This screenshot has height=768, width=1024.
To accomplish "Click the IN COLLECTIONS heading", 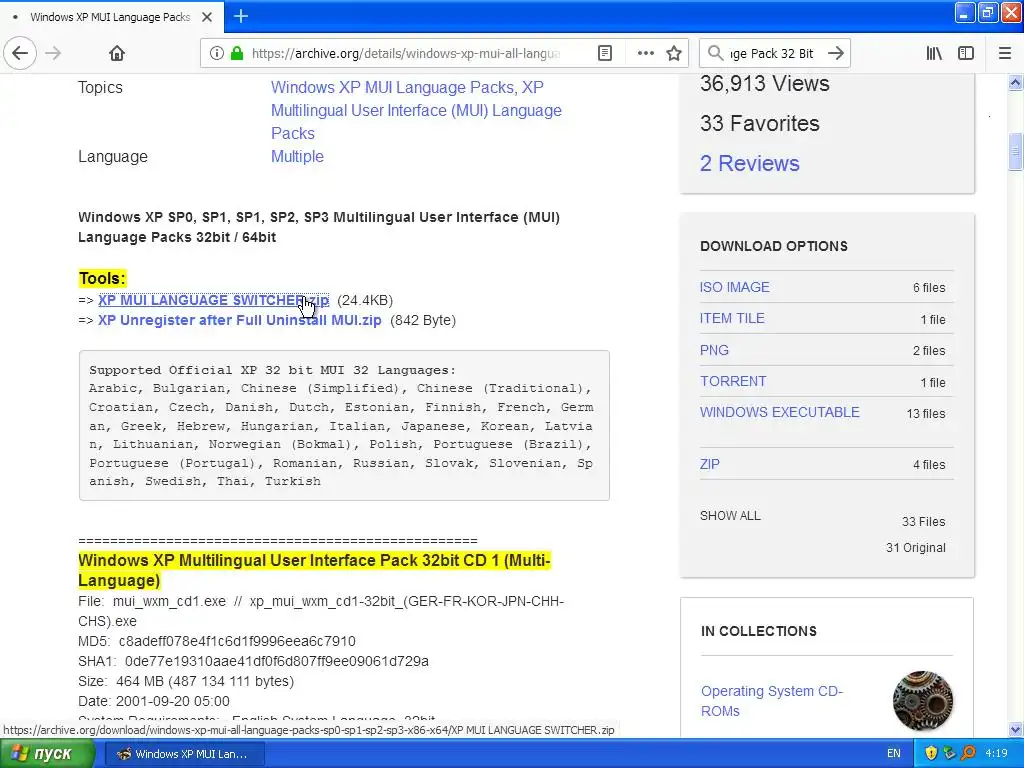I will tap(759, 631).
